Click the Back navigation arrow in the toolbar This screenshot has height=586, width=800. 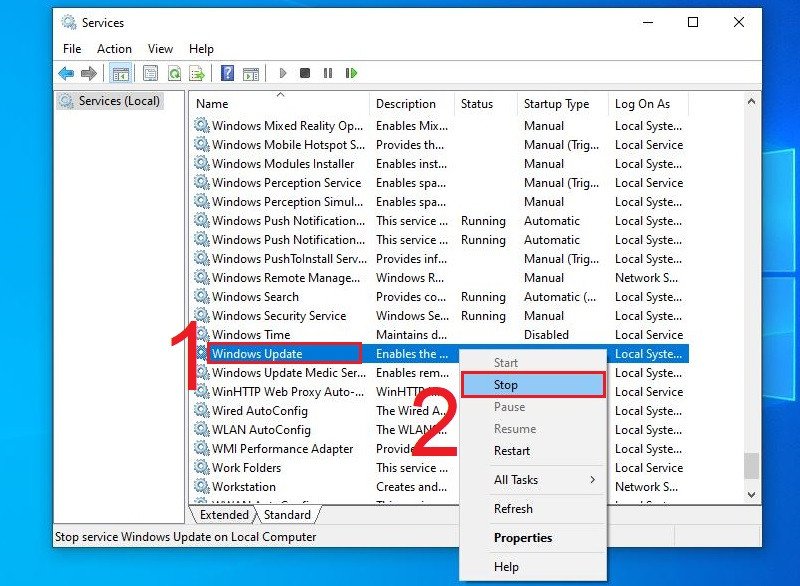66,72
